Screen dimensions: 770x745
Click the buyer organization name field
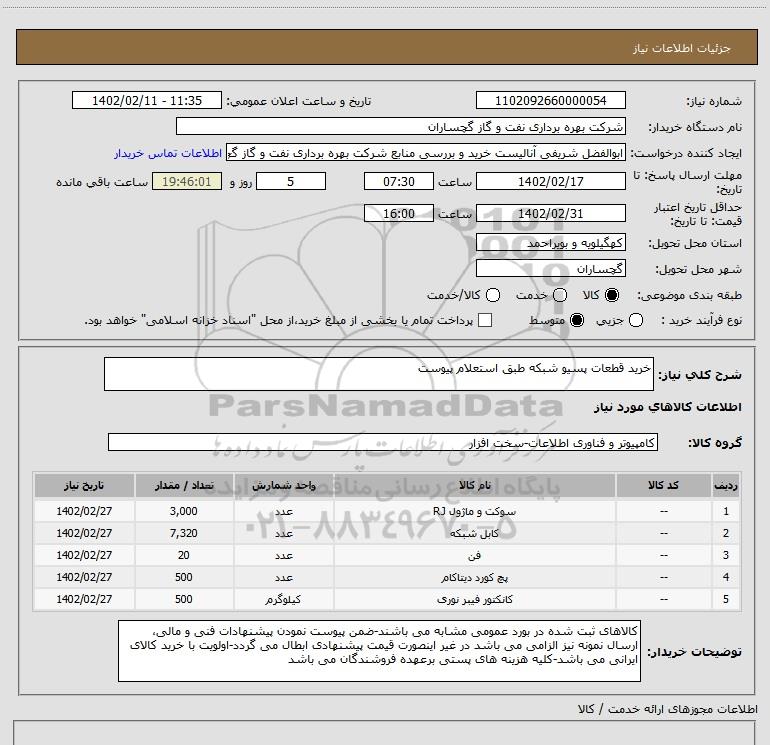(x=401, y=126)
